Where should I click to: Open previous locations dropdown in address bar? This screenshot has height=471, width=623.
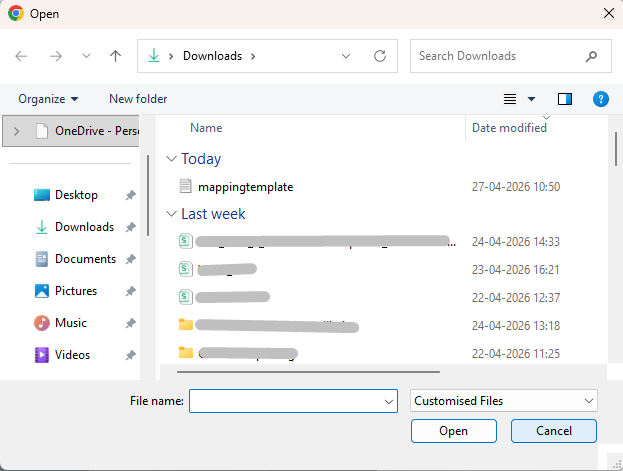click(x=346, y=56)
